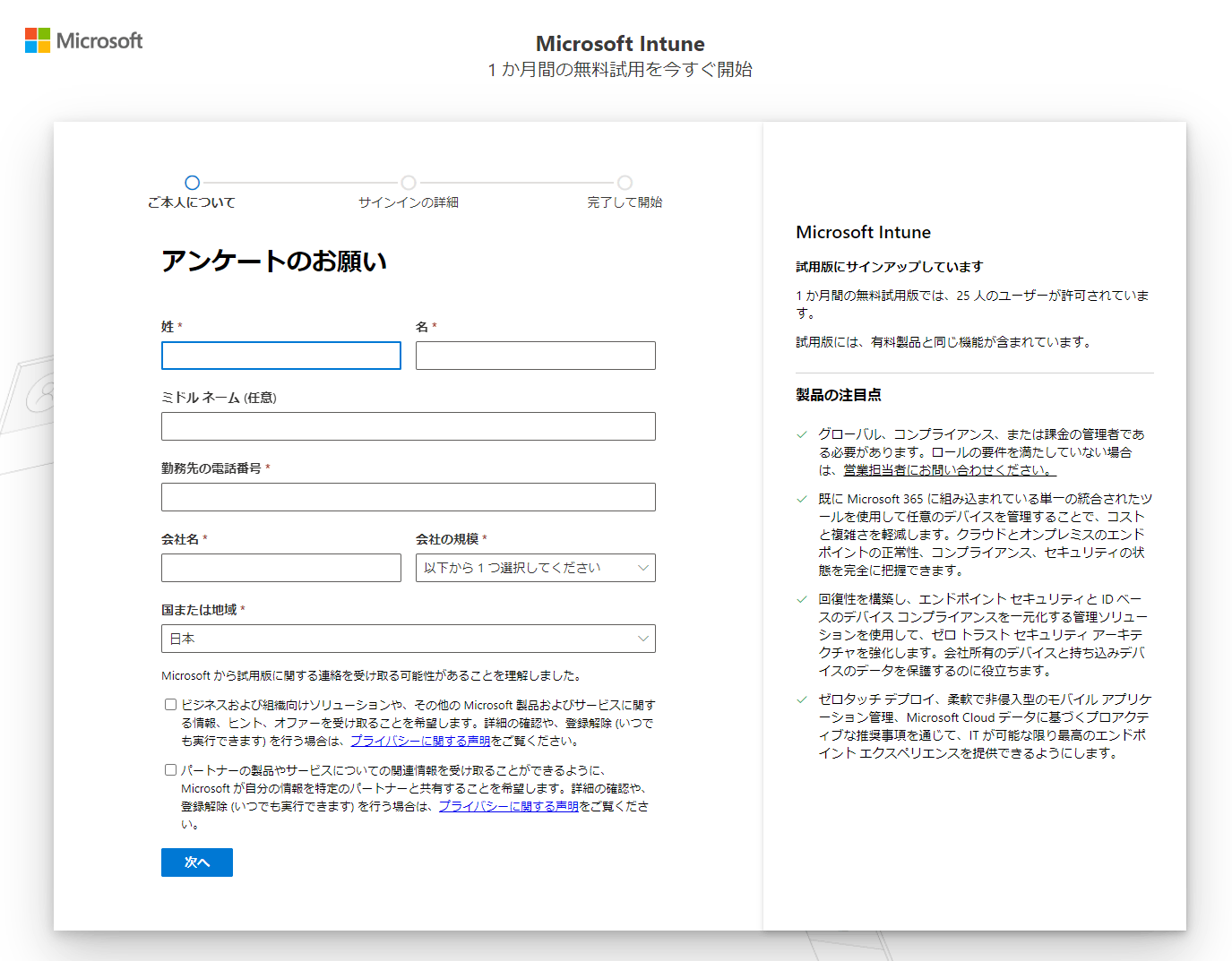The width and height of the screenshot is (1232, 961).
Task: Click the Microsoft Intune page title
Action: click(620, 44)
